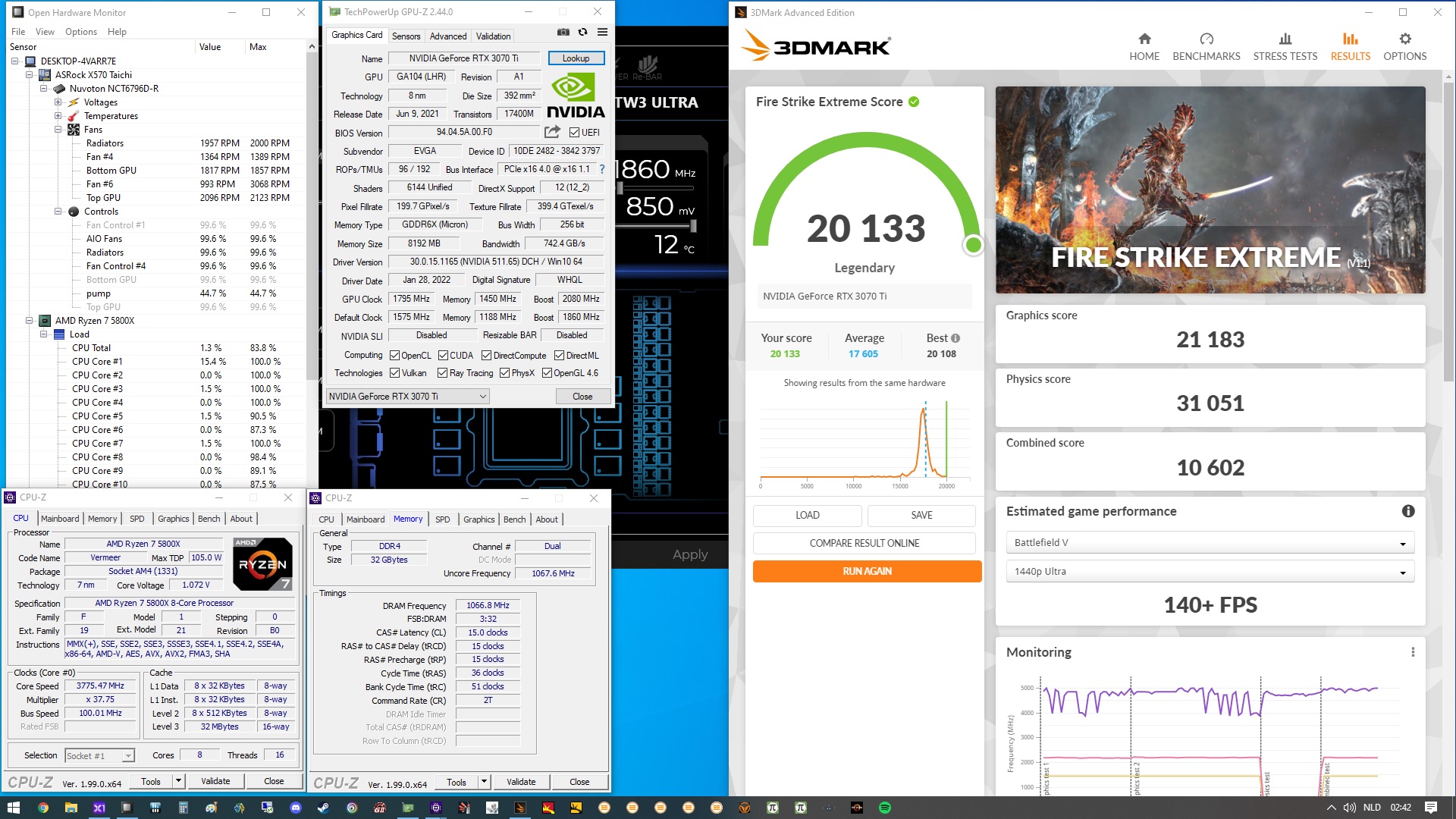Toggle the Ray Tracing checkbox

[x=442, y=373]
